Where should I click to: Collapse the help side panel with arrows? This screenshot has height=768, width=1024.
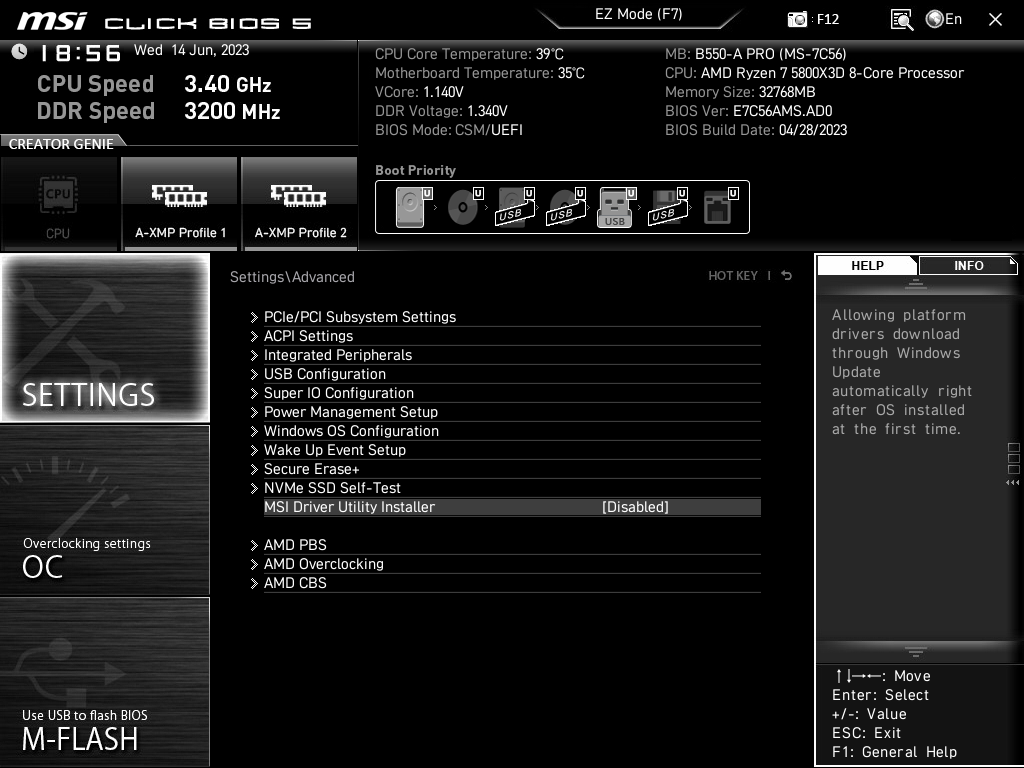point(1013,483)
